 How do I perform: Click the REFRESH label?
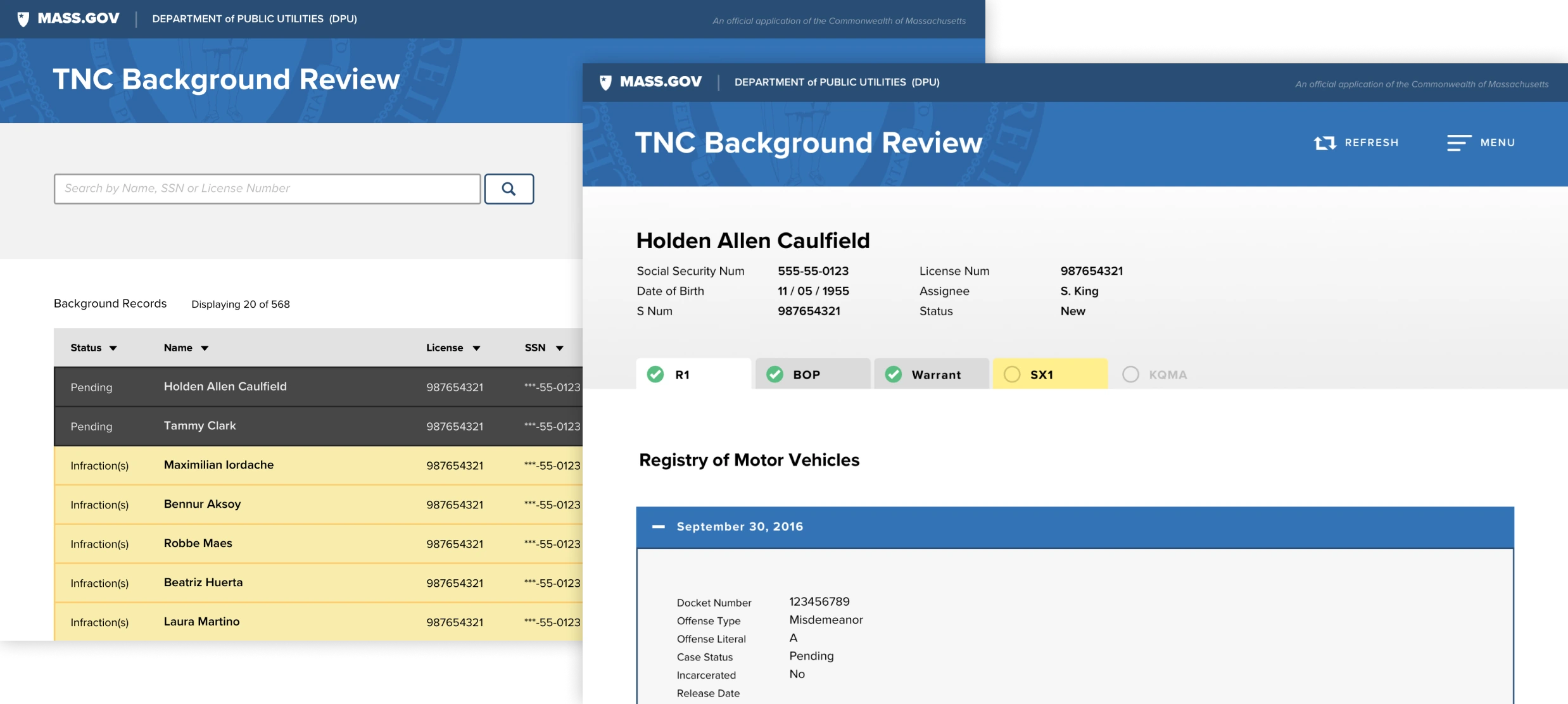pyautogui.click(x=1372, y=143)
